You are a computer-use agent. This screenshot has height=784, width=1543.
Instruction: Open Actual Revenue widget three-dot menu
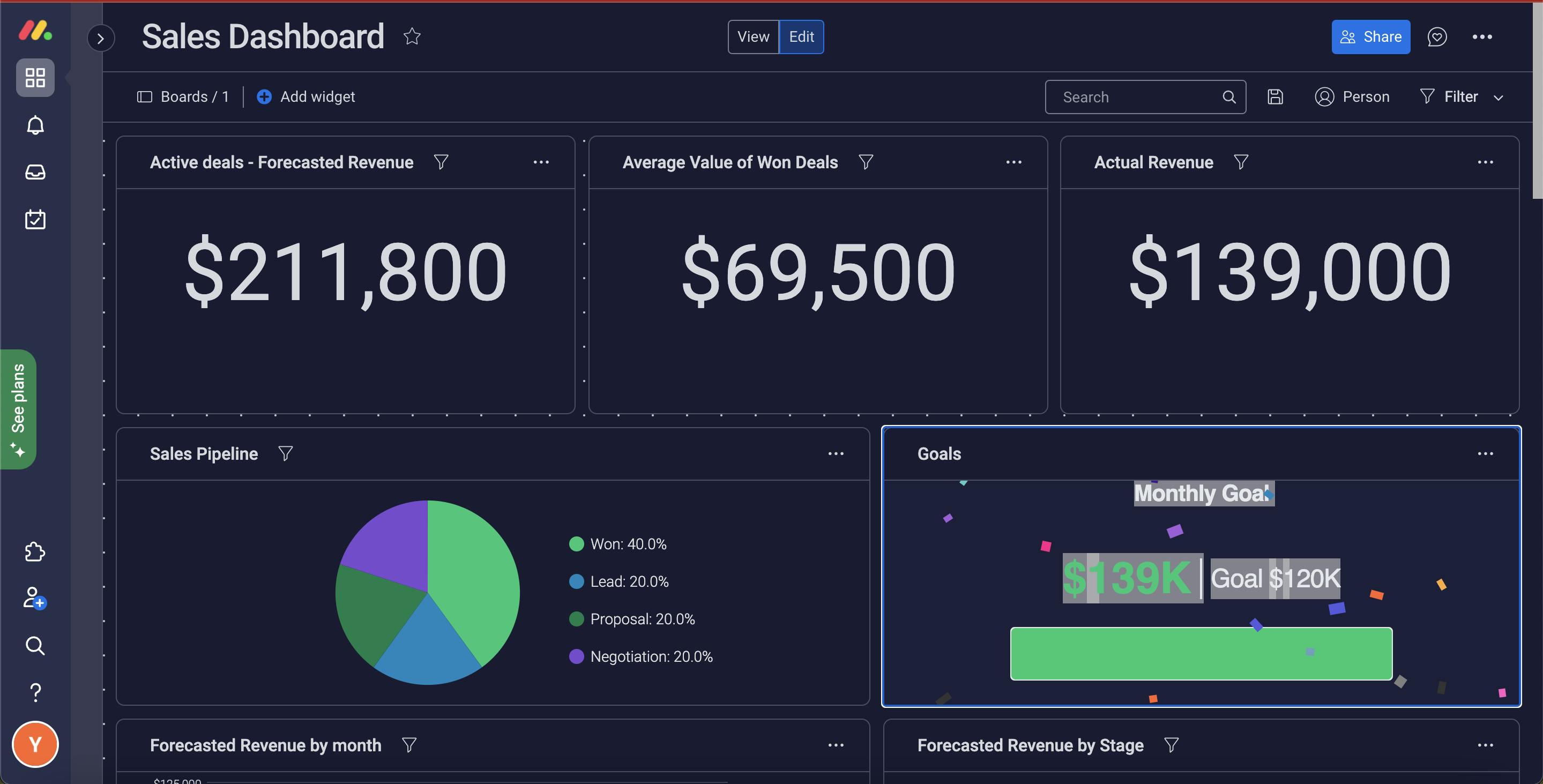click(x=1485, y=162)
